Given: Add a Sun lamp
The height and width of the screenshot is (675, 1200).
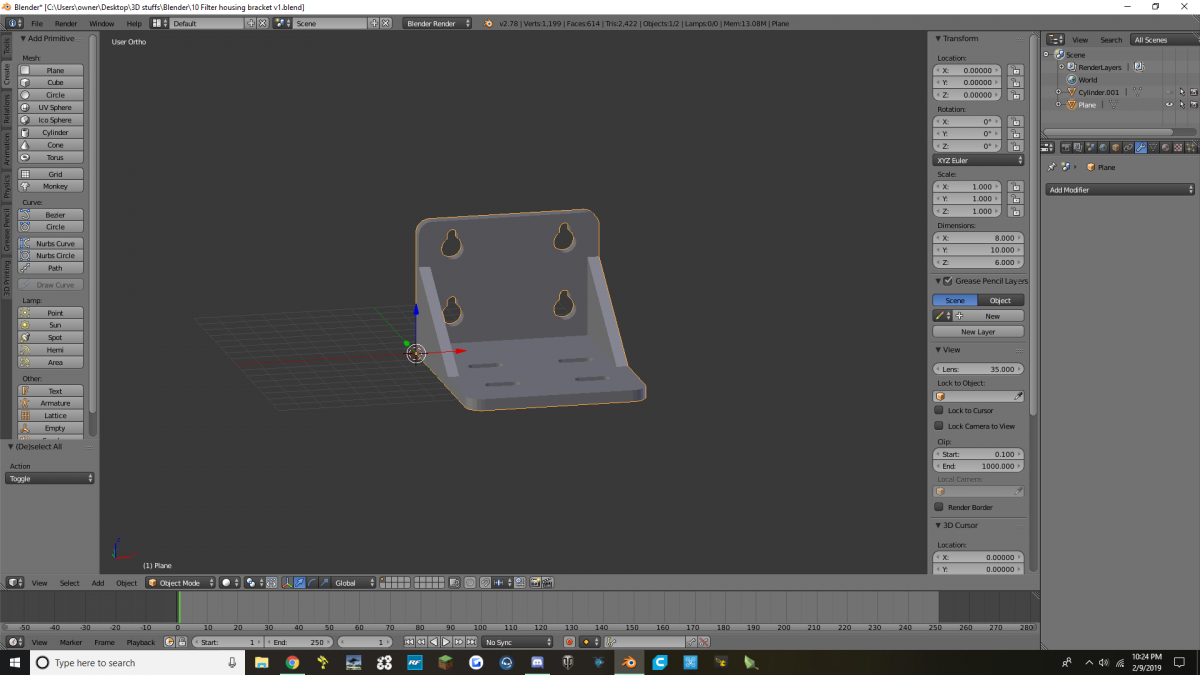Looking at the screenshot, I should point(51,325).
